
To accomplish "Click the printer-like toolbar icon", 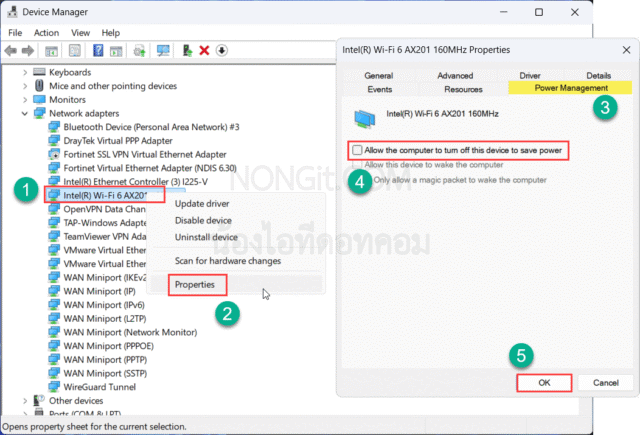I will 139,51.
